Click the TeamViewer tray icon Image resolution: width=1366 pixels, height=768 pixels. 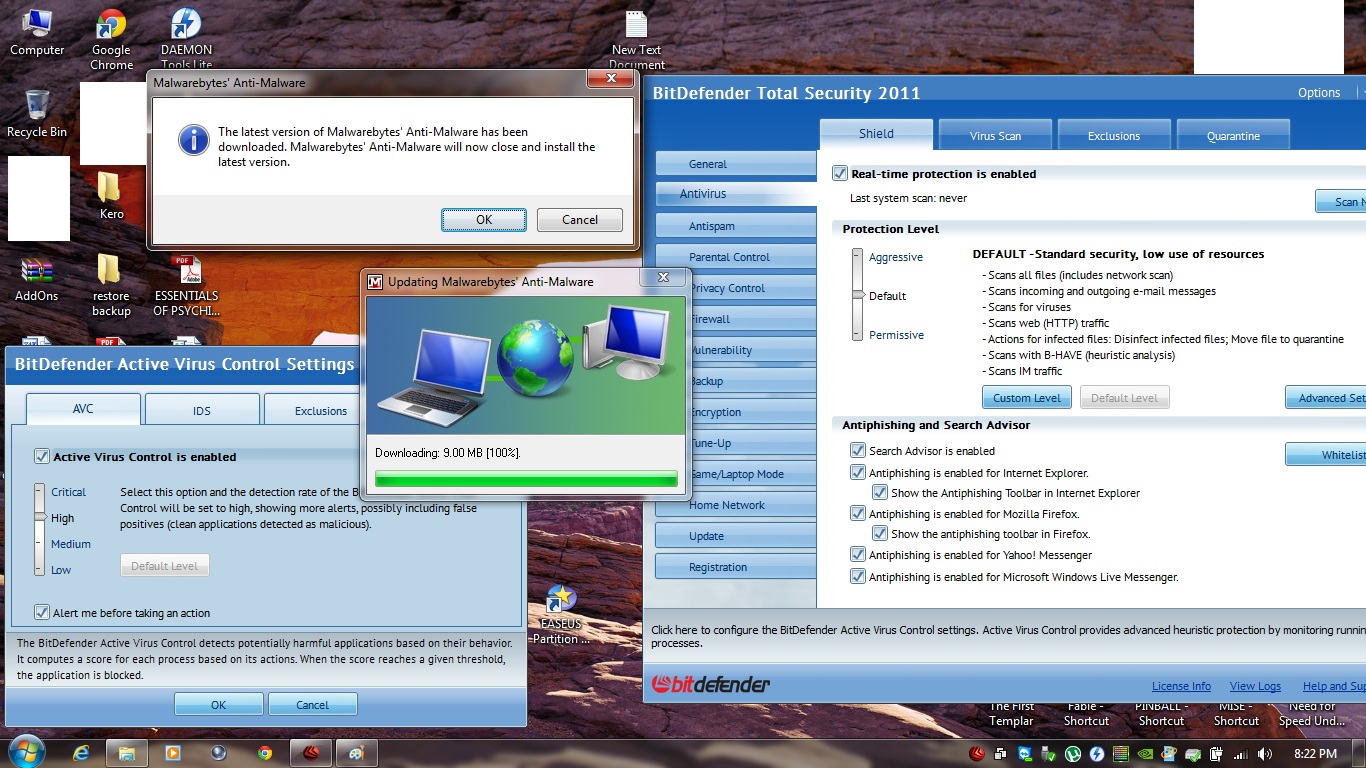click(1025, 754)
